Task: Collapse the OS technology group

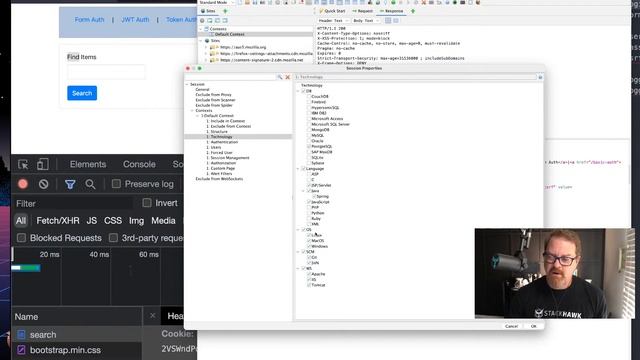Action: pos(298,229)
